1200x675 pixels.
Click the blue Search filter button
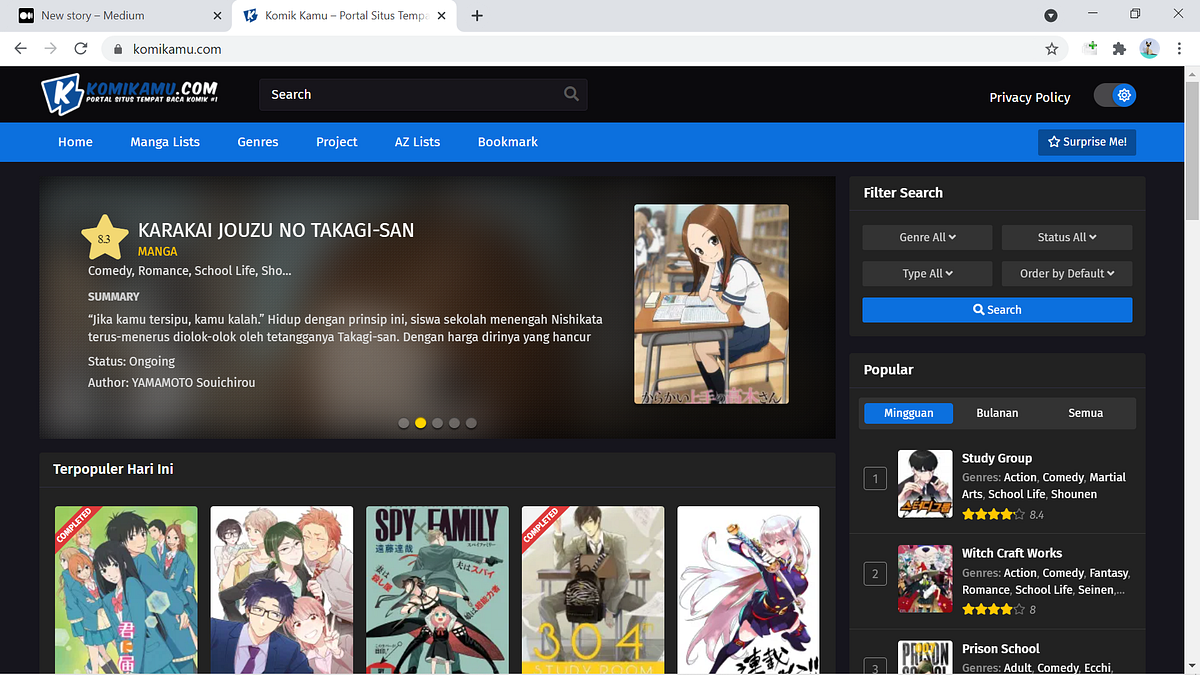tap(997, 310)
